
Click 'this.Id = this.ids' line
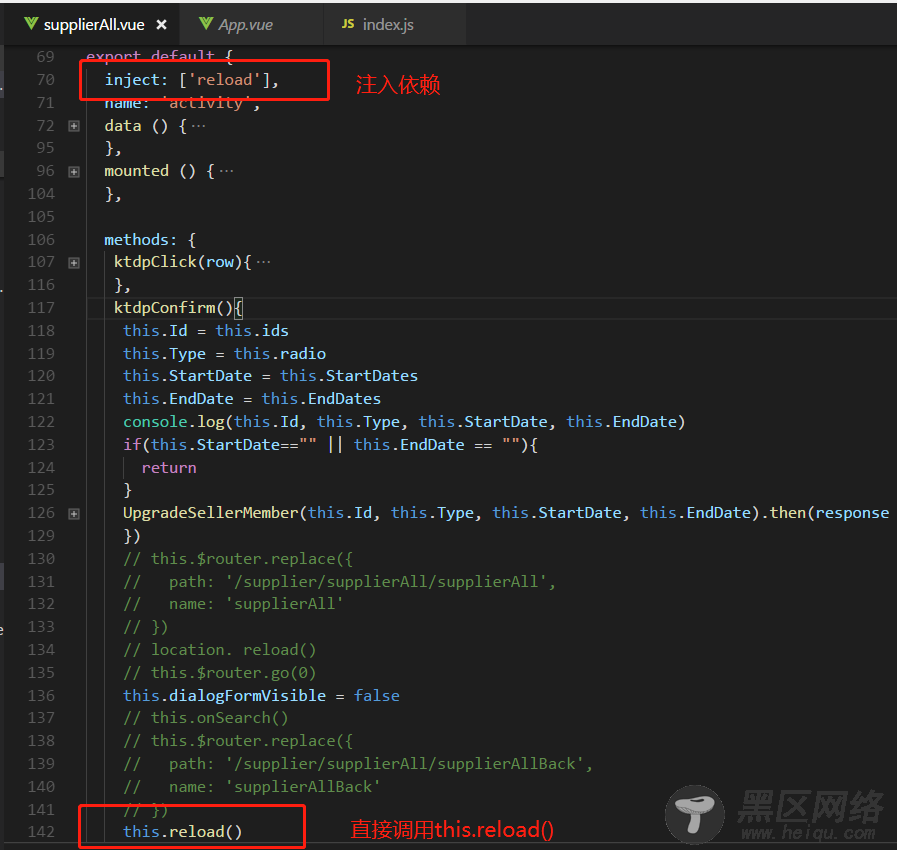[206, 331]
